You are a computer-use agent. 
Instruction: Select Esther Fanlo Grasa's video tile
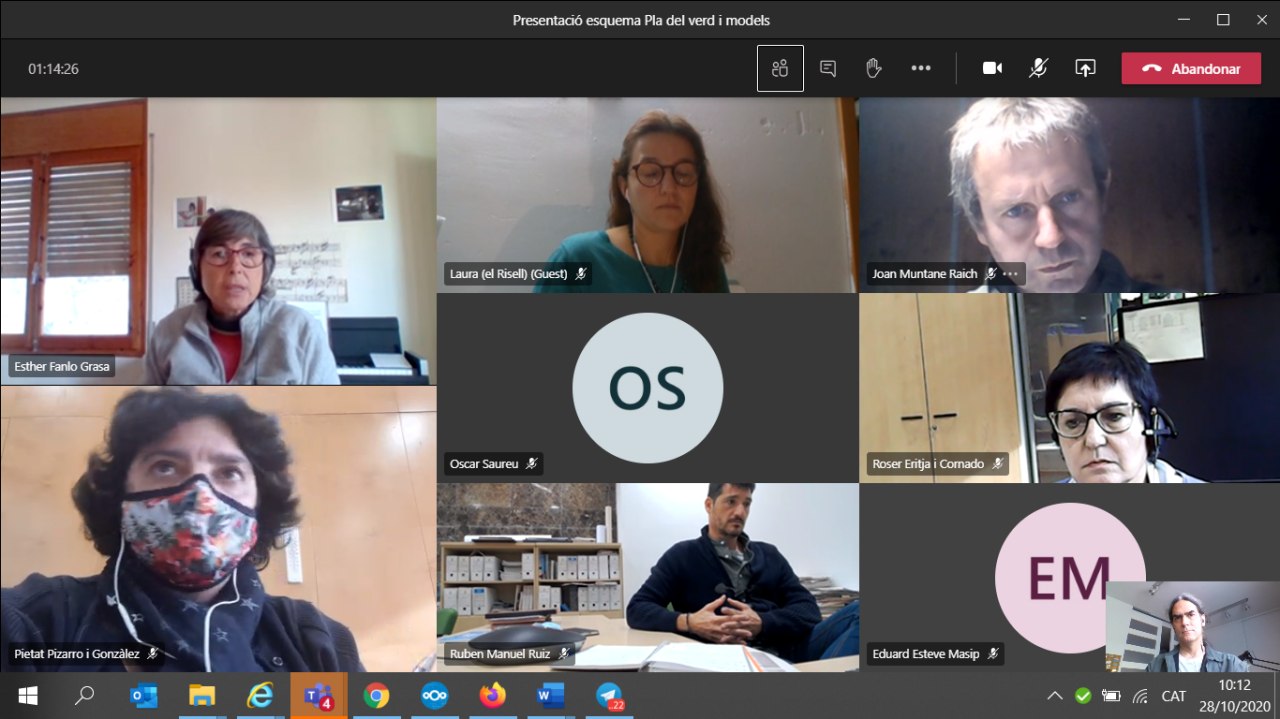218,240
